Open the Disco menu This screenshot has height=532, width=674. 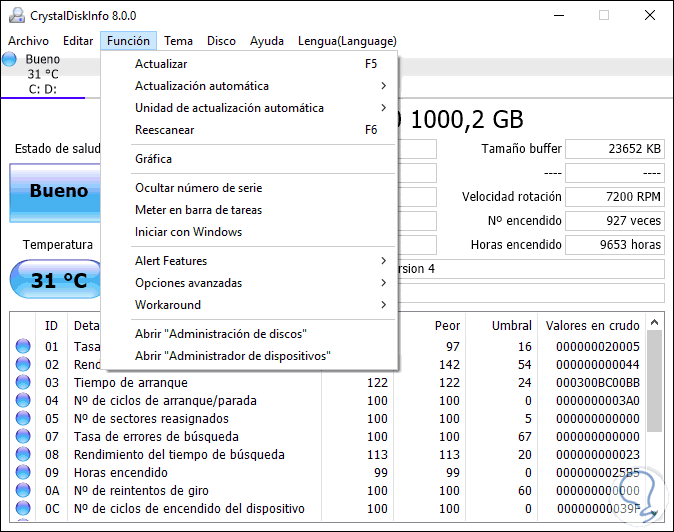[221, 41]
